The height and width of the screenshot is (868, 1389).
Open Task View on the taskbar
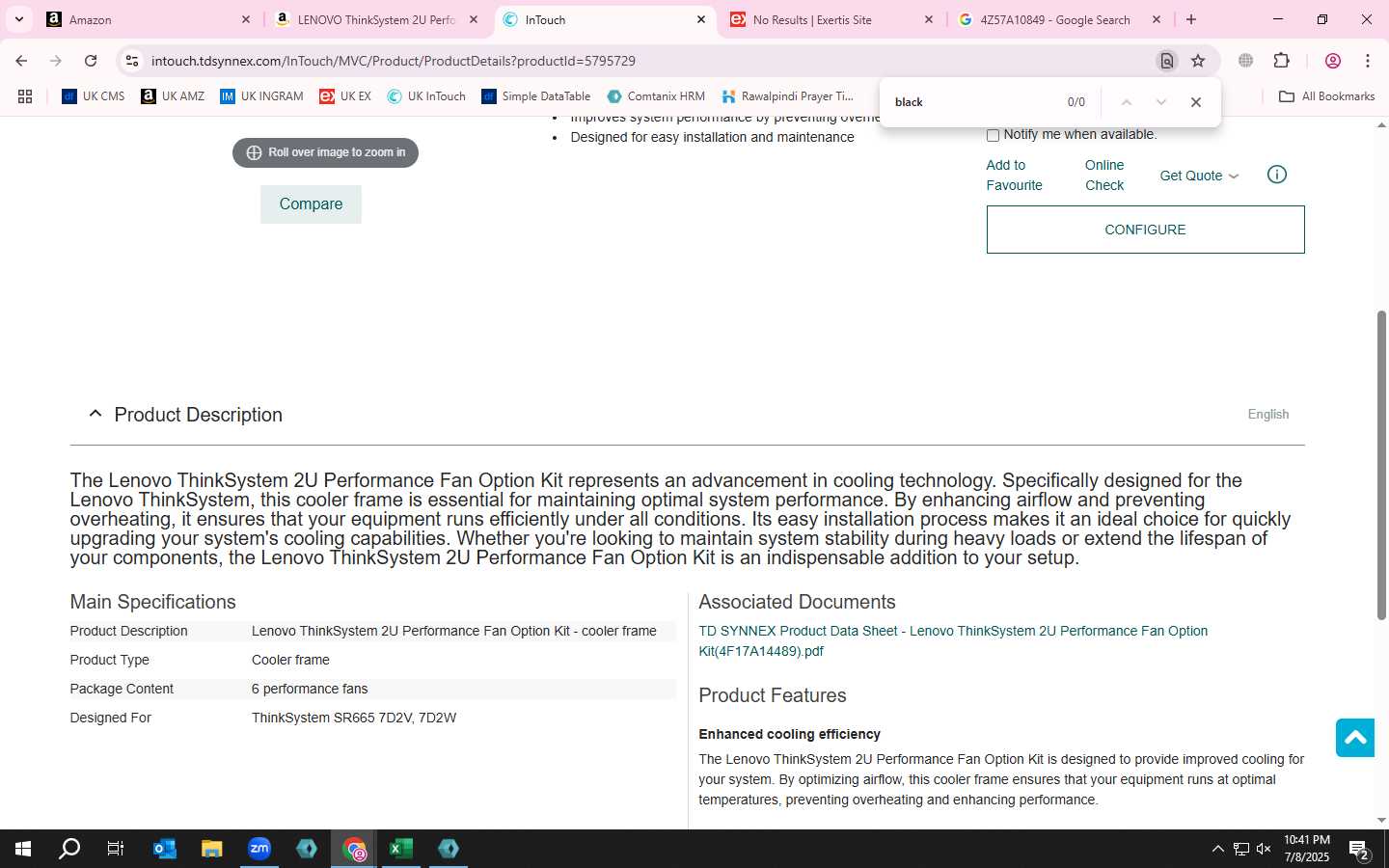(x=116, y=849)
